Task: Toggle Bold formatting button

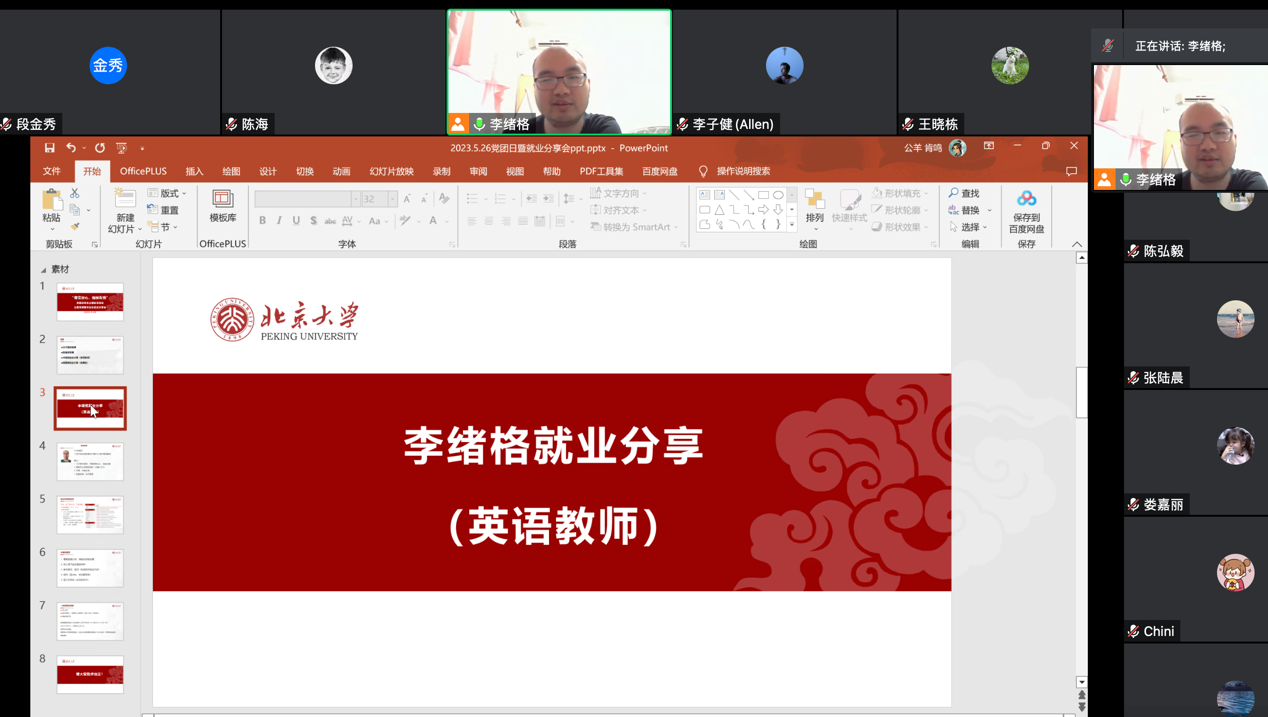Action: [263, 221]
